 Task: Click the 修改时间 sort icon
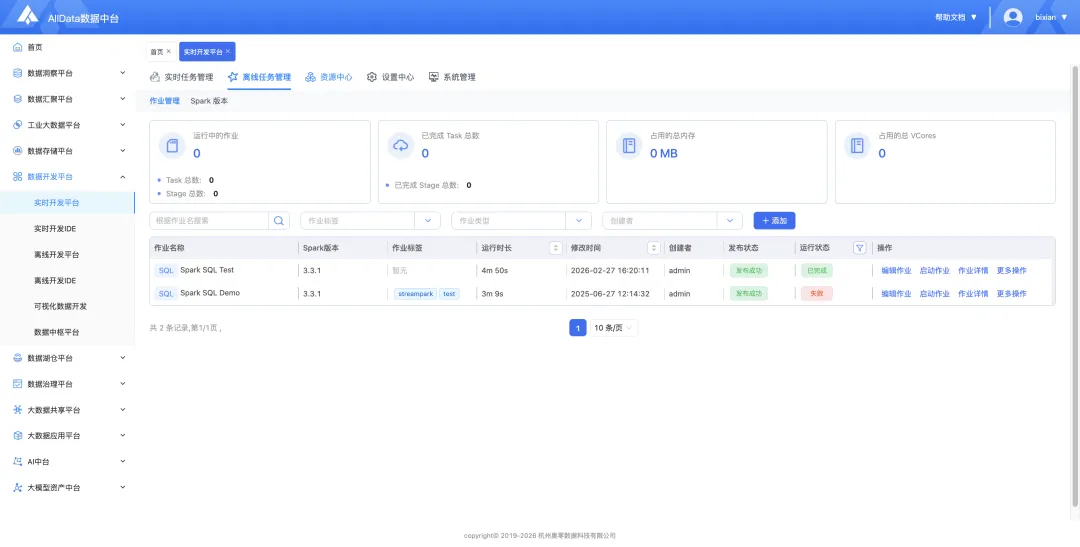(654, 248)
